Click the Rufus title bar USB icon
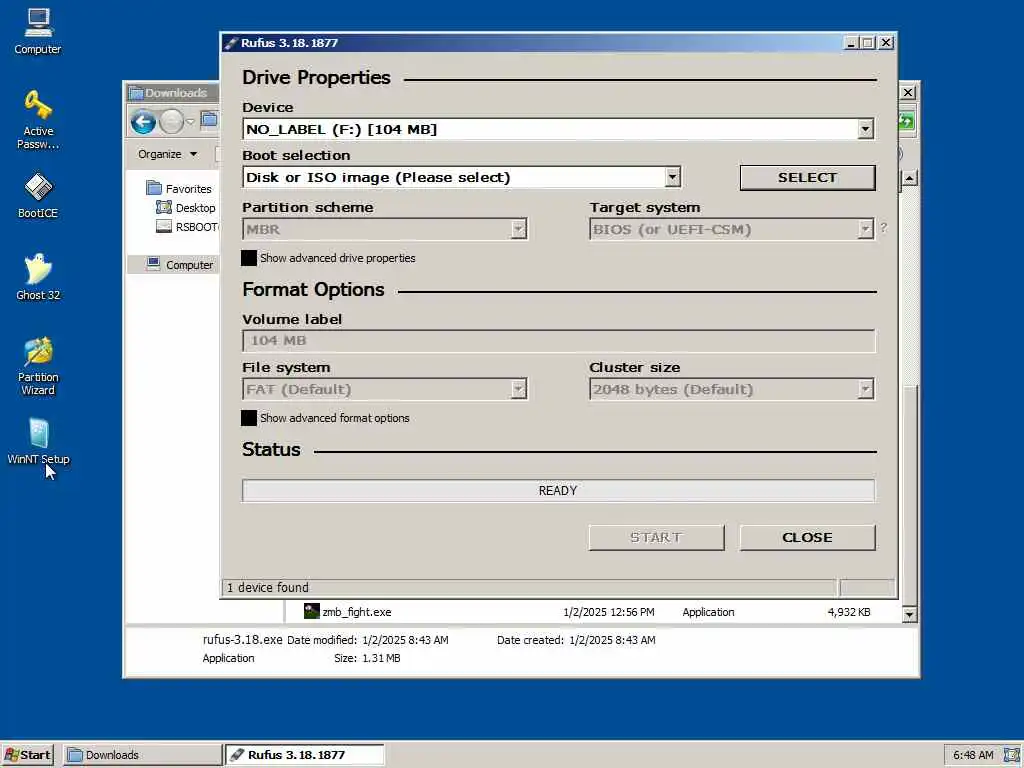 pos(231,43)
